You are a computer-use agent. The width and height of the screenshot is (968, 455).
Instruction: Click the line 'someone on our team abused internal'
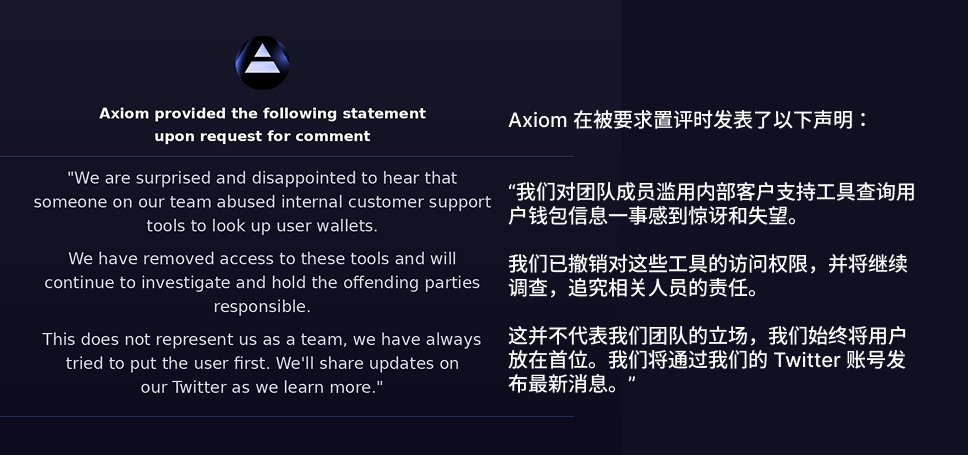click(262, 202)
